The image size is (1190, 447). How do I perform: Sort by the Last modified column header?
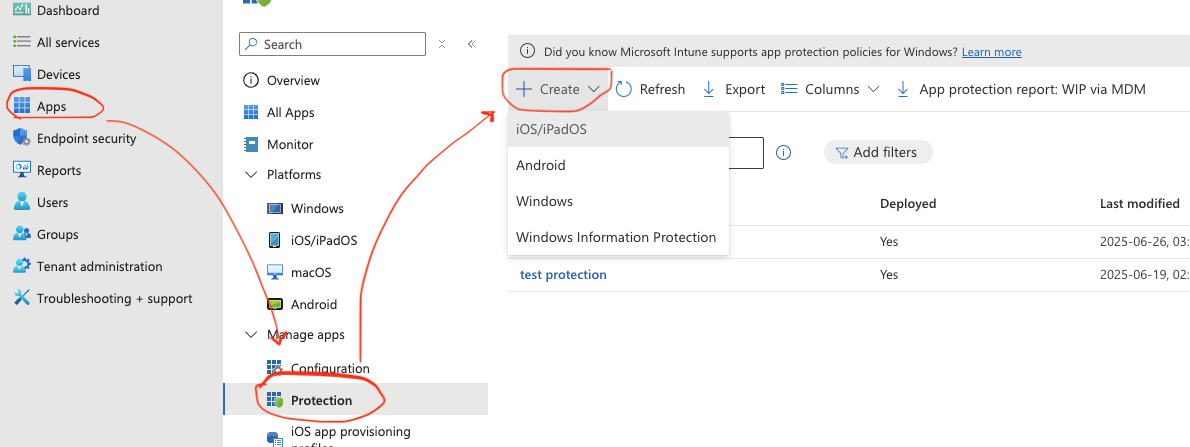coord(1139,203)
